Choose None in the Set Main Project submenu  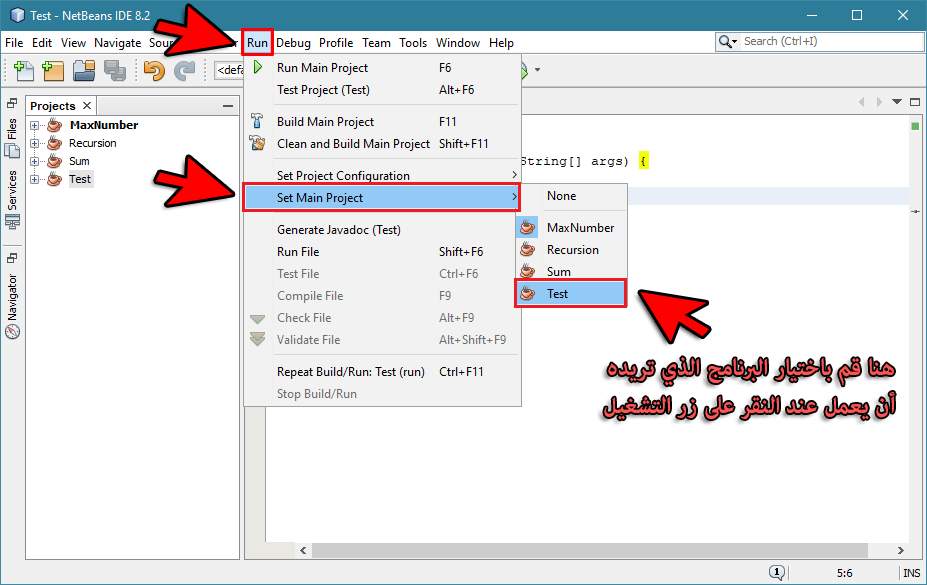tap(571, 196)
